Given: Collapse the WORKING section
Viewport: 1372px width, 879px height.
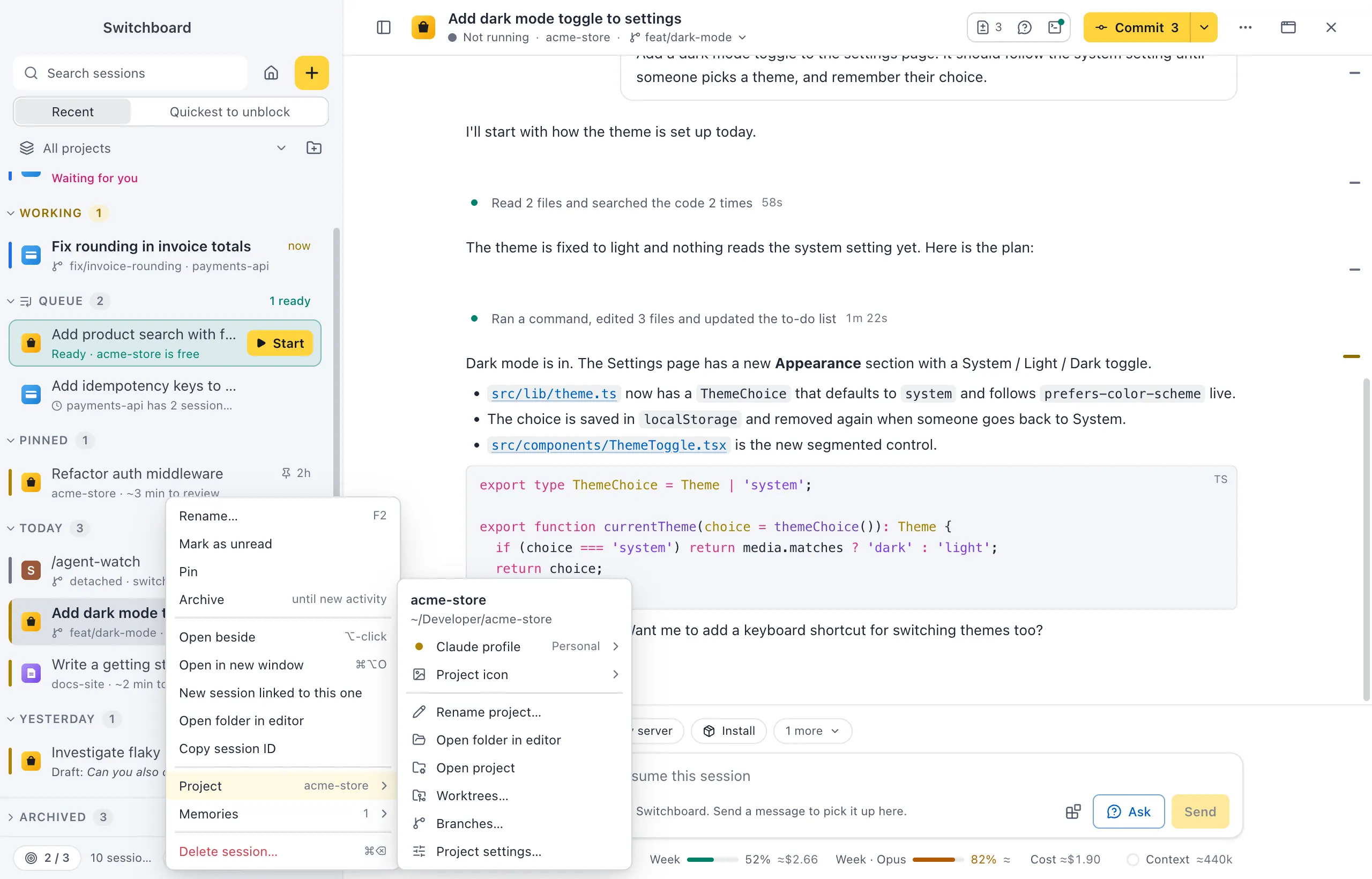Looking at the screenshot, I should pyautogui.click(x=11, y=213).
